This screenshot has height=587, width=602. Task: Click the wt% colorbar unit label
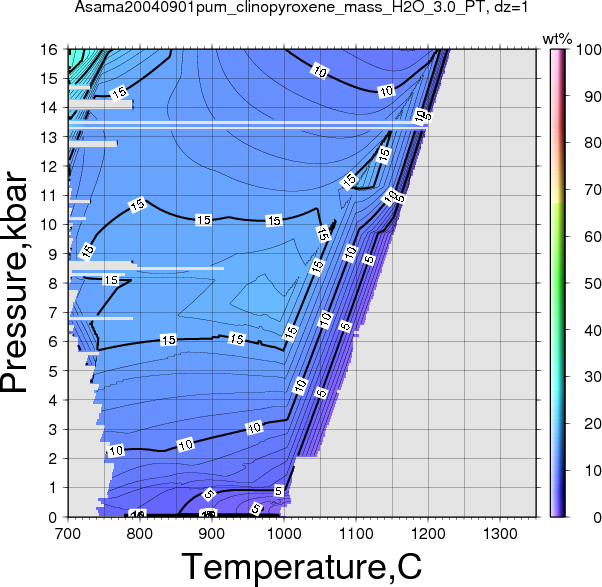557,39
